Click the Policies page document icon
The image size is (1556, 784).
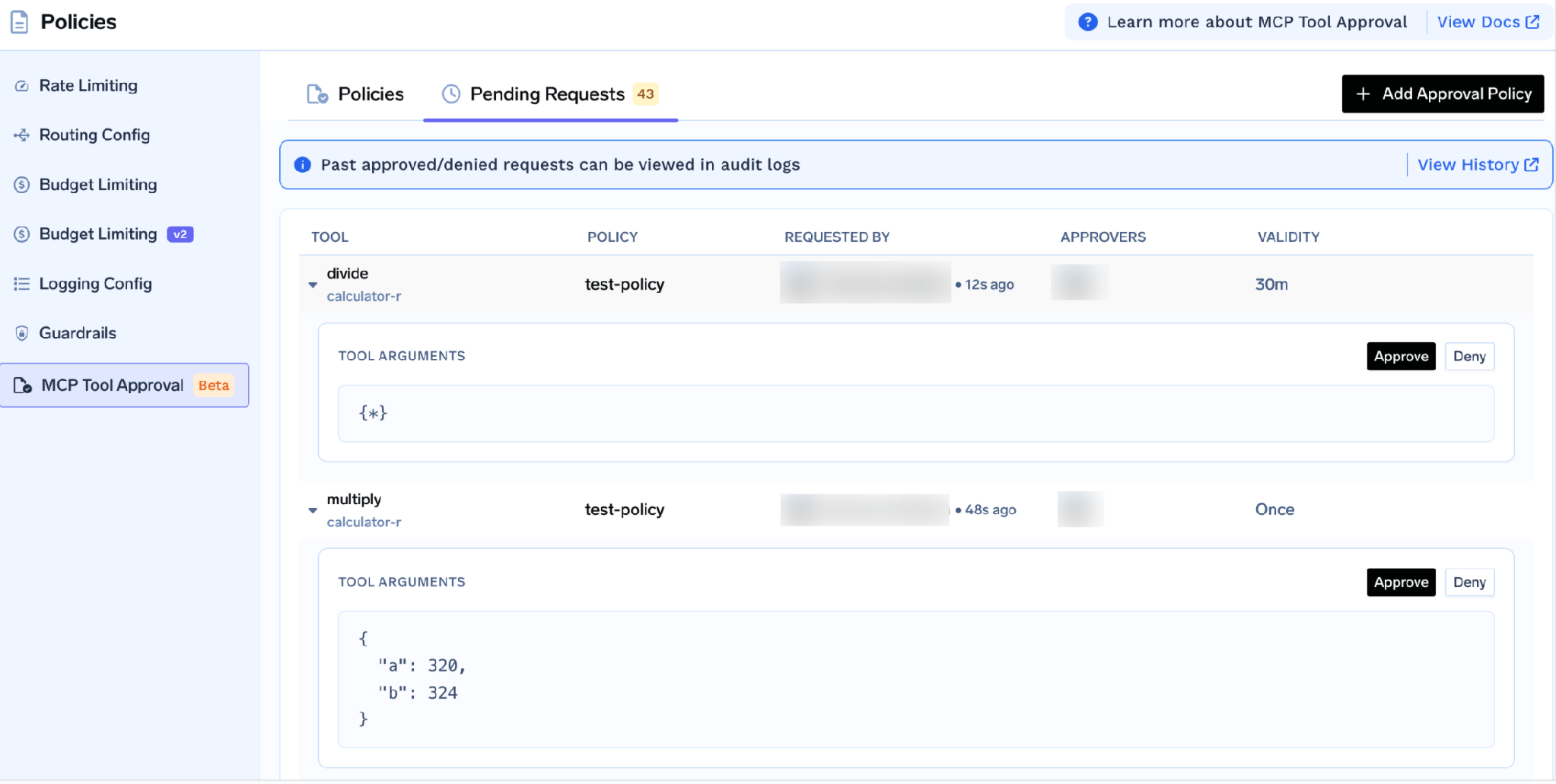tap(20, 22)
